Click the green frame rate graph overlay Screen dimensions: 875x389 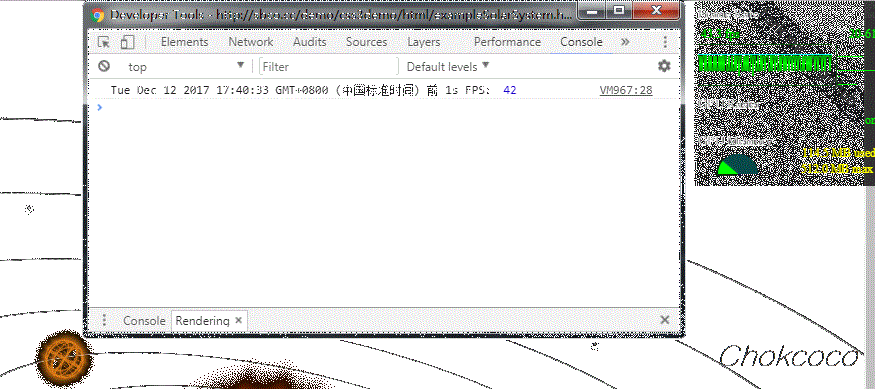tap(765, 63)
